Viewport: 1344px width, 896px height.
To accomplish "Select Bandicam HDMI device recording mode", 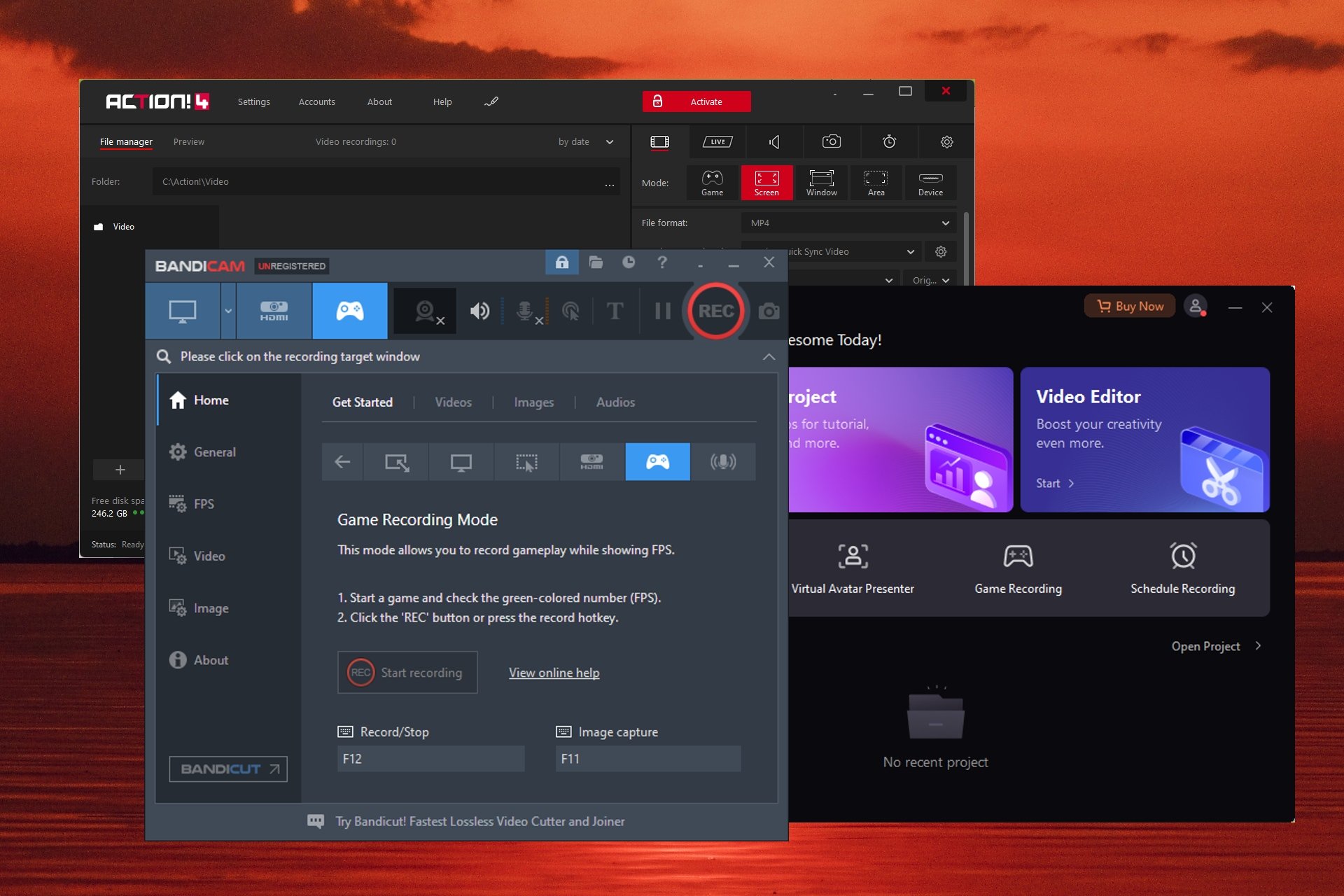I will pyautogui.click(x=274, y=311).
